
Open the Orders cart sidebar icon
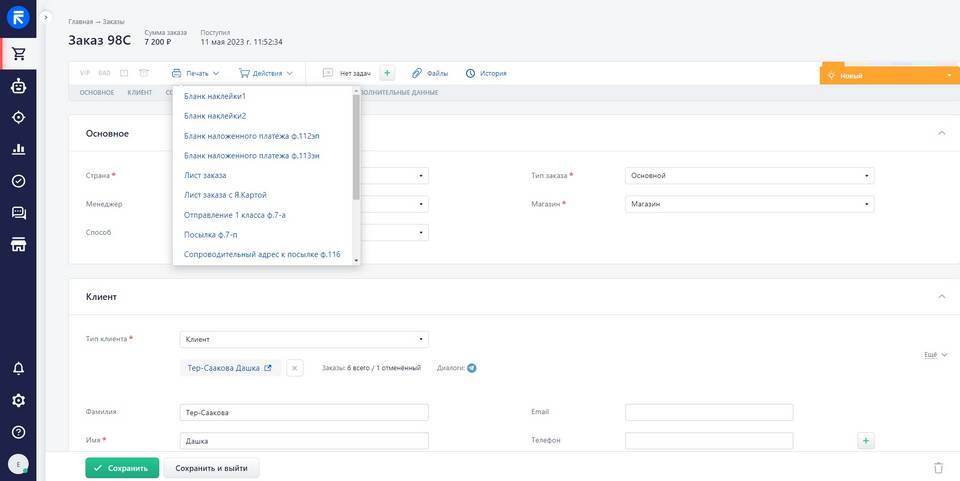click(18, 54)
